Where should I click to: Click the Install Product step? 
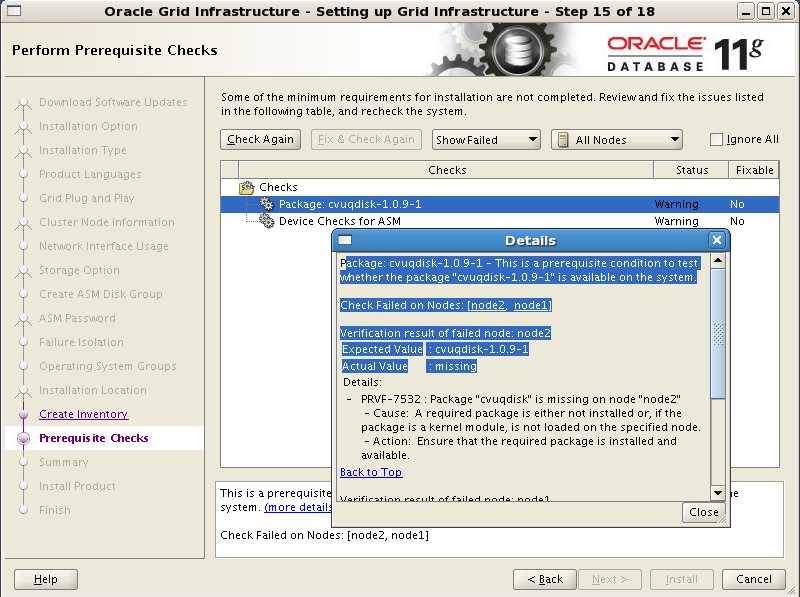(77, 486)
